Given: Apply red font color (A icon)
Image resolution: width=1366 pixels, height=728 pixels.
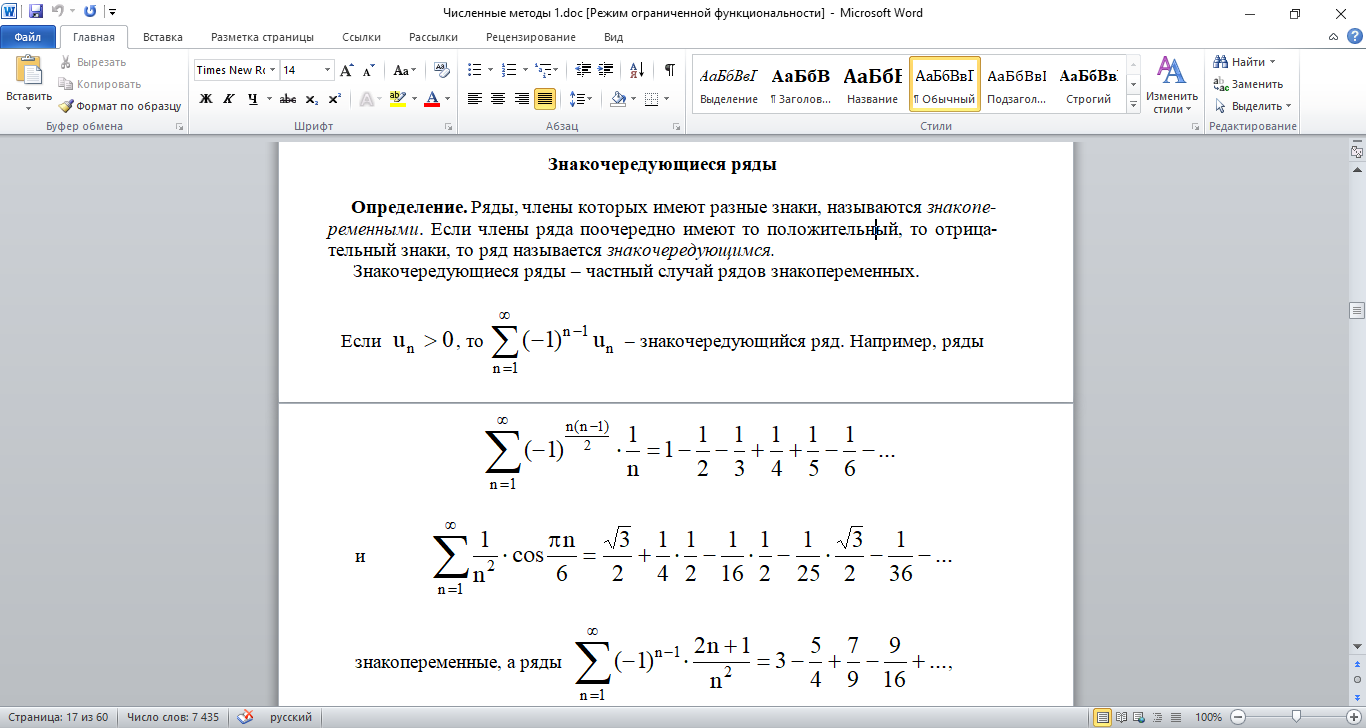Looking at the screenshot, I should (x=432, y=99).
